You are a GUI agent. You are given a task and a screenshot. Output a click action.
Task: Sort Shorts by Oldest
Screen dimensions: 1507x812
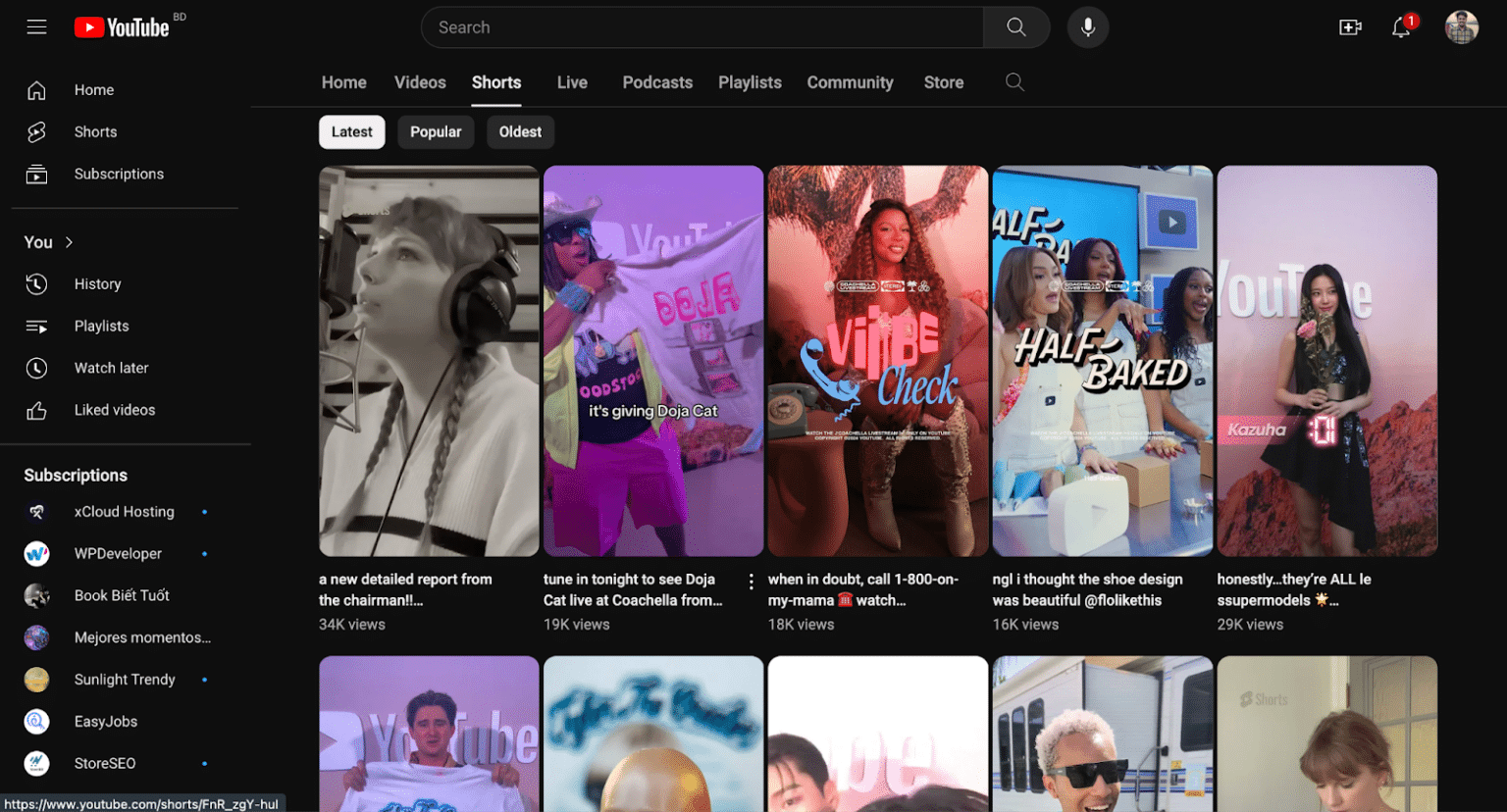click(x=520, y=131)
